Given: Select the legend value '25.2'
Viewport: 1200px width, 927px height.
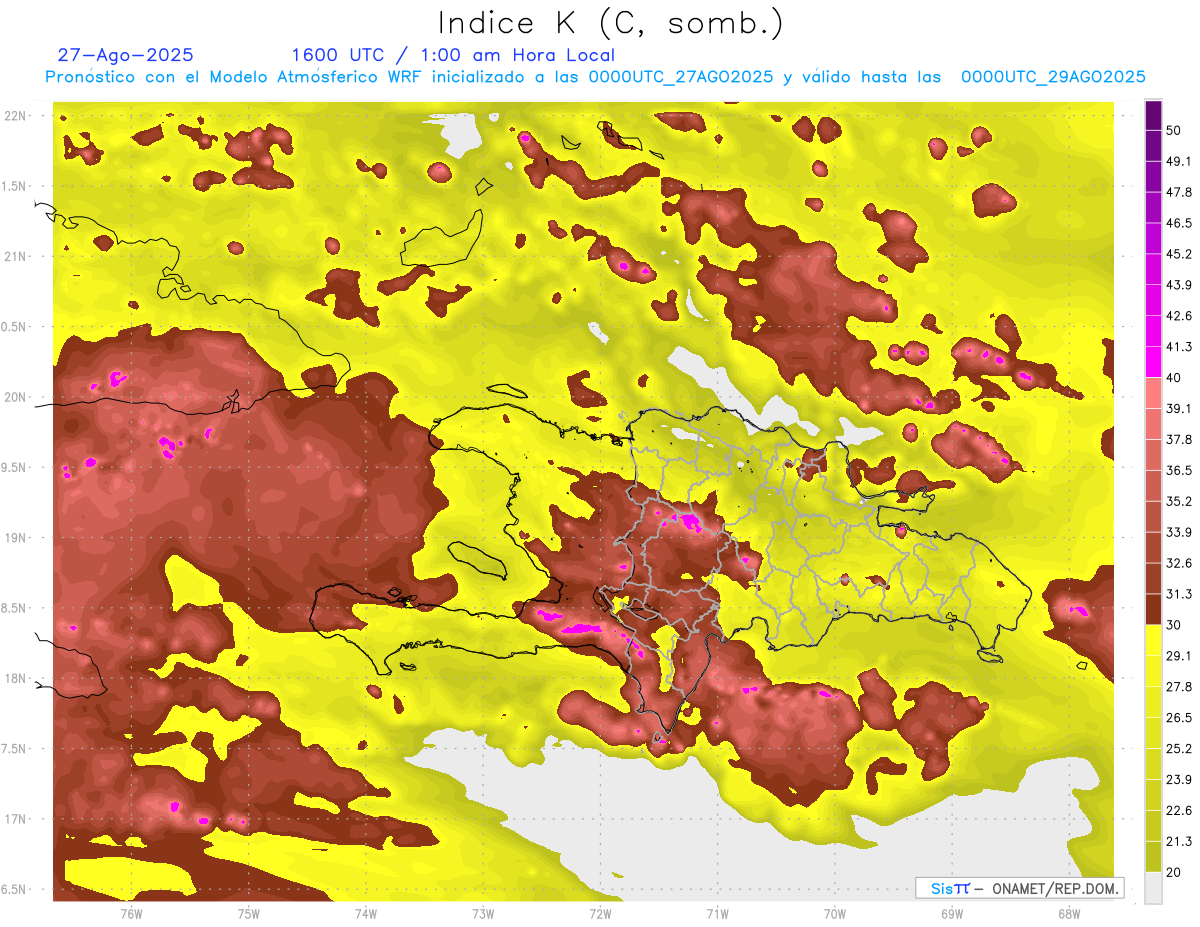Looking at the screenshot, I should [x=1179, y=749].
